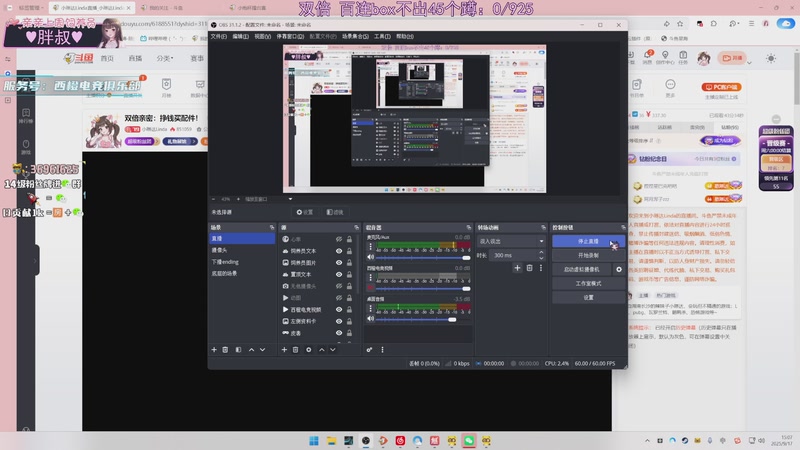Open File Explorer from taskbar

[332, 440]
